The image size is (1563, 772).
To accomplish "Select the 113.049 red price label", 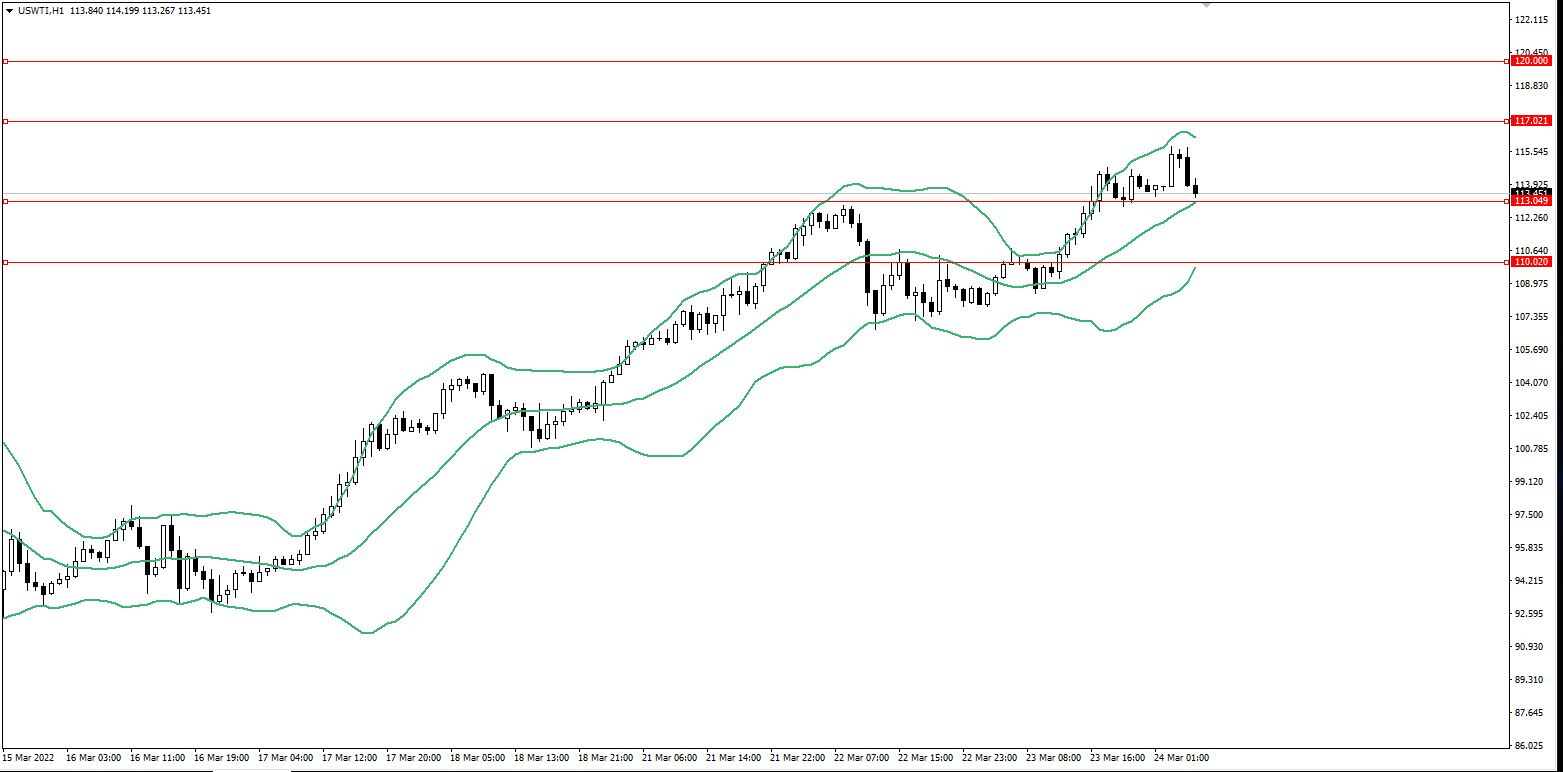I will pos(1531,201).
